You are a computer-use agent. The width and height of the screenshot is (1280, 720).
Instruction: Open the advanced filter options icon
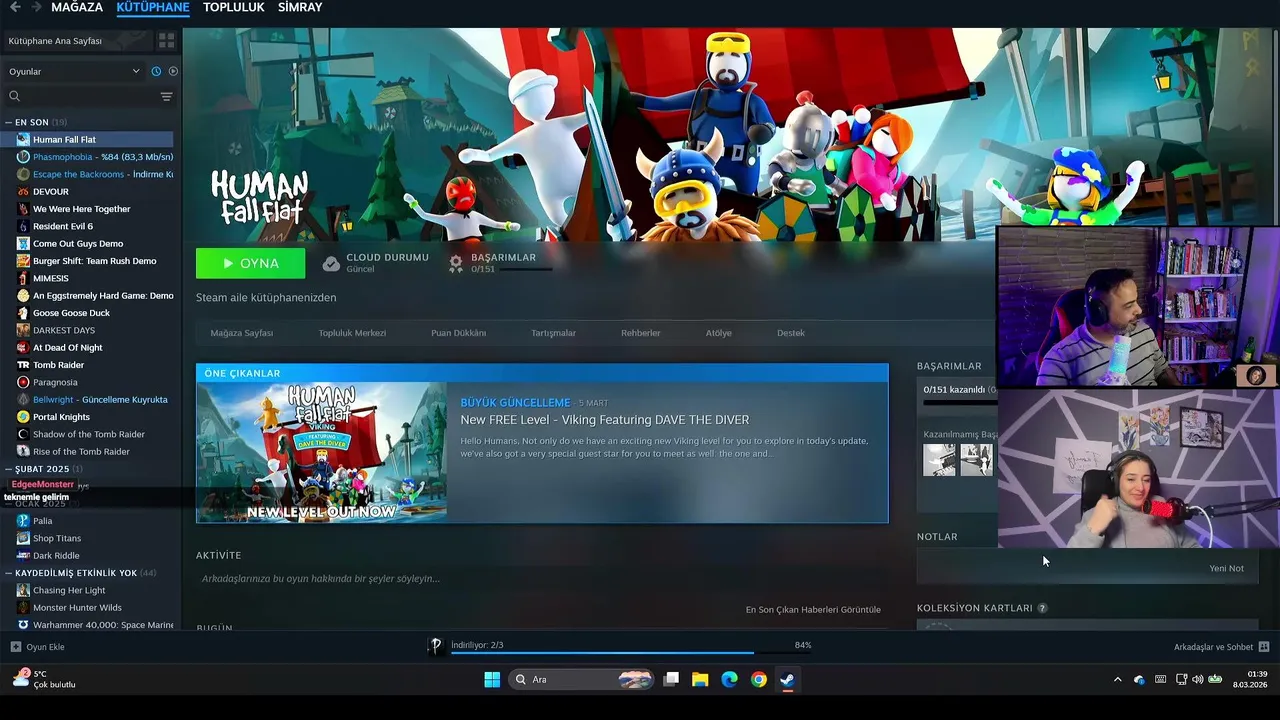point(166,96)
